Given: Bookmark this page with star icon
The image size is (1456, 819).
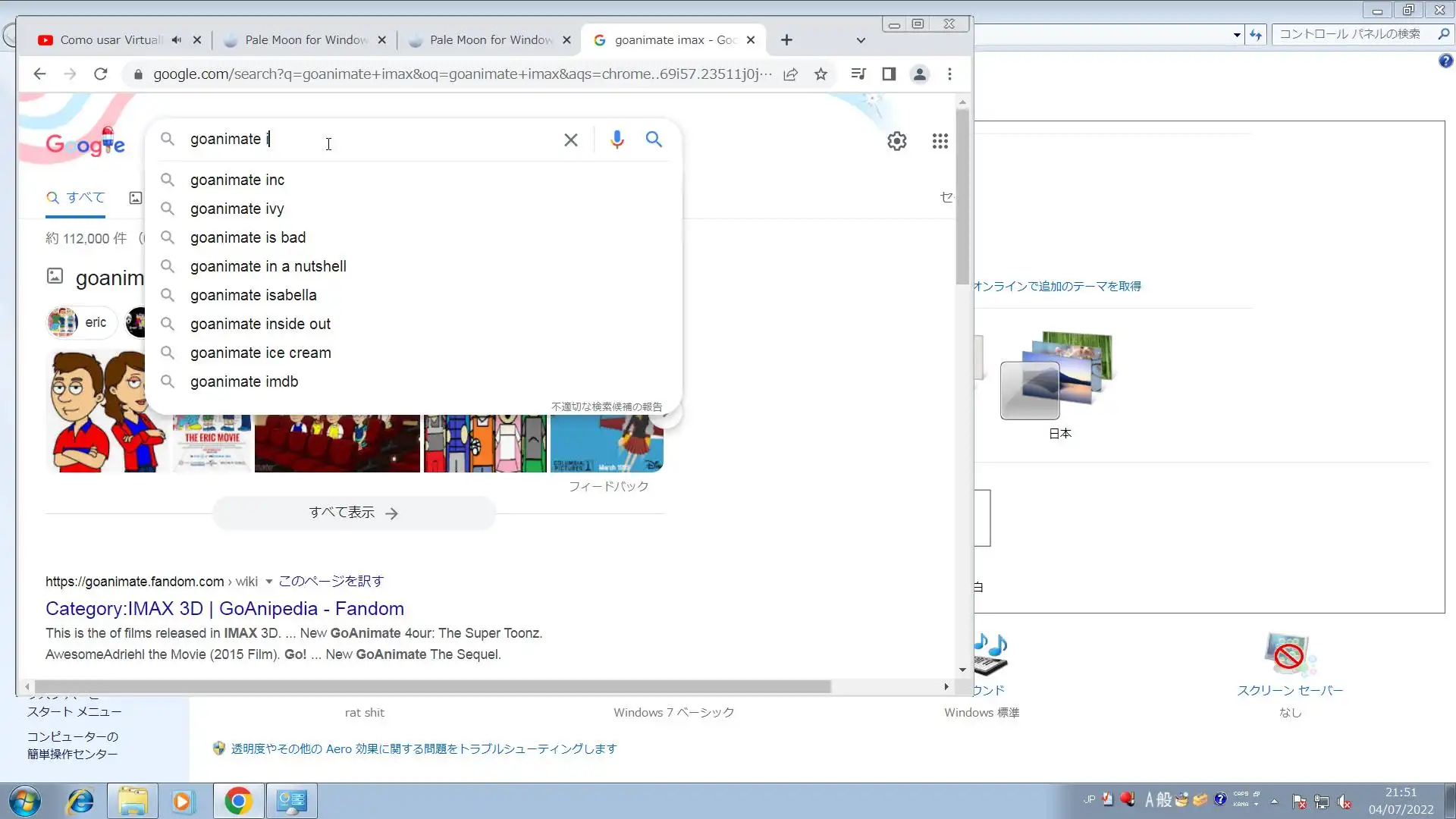Looking at the screenshot, I should (x=821, y=74).
